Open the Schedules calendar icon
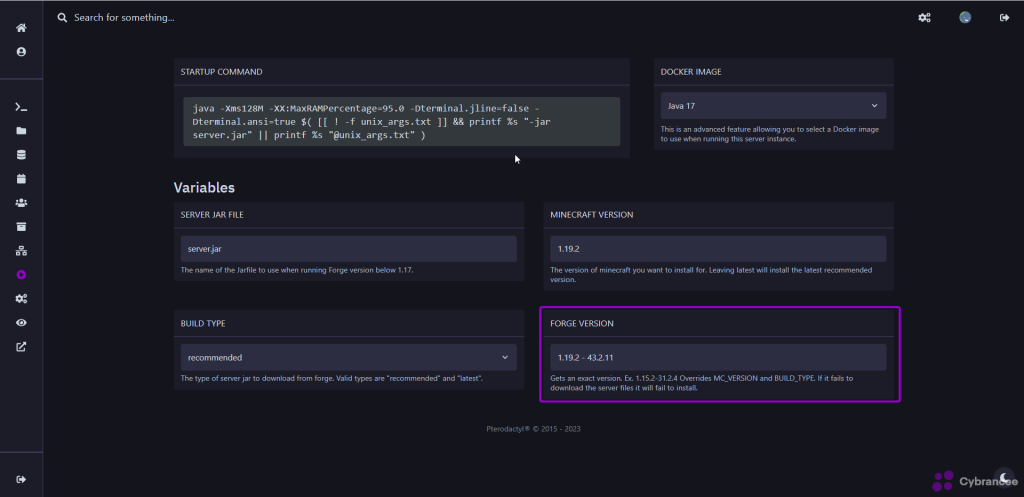This screenshot has height=497, width=1024. pyautogui.click(x=21, y=178)
